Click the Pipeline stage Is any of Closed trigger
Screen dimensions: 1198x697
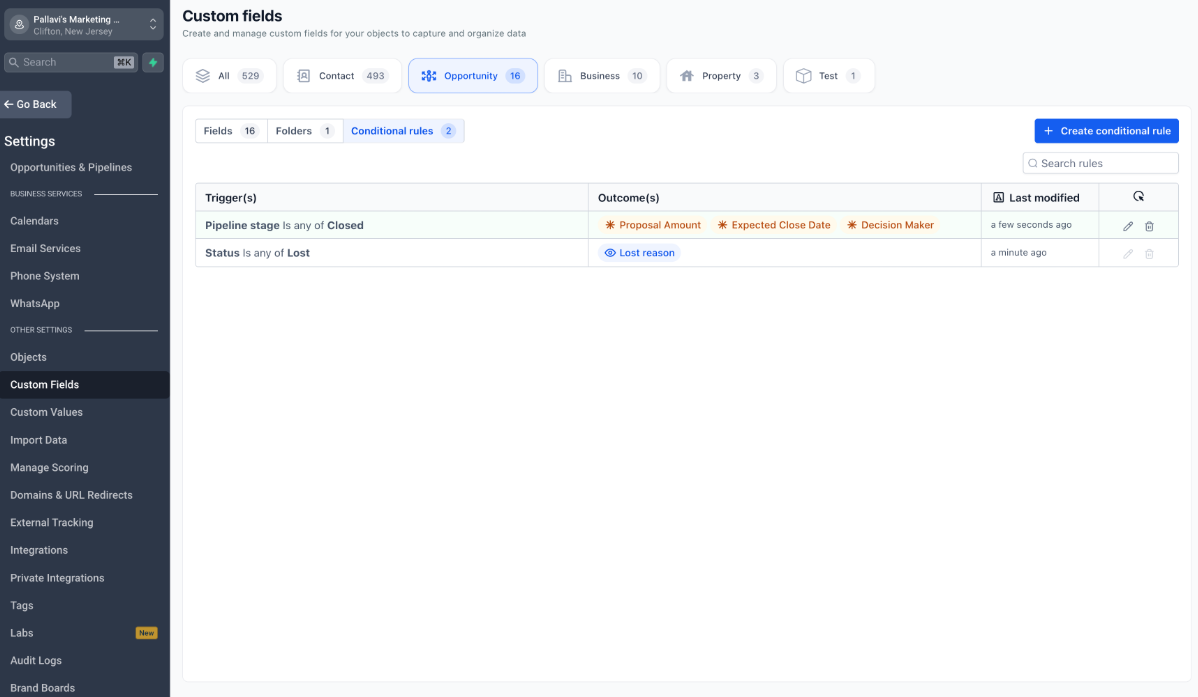click(x=284, y=225)
